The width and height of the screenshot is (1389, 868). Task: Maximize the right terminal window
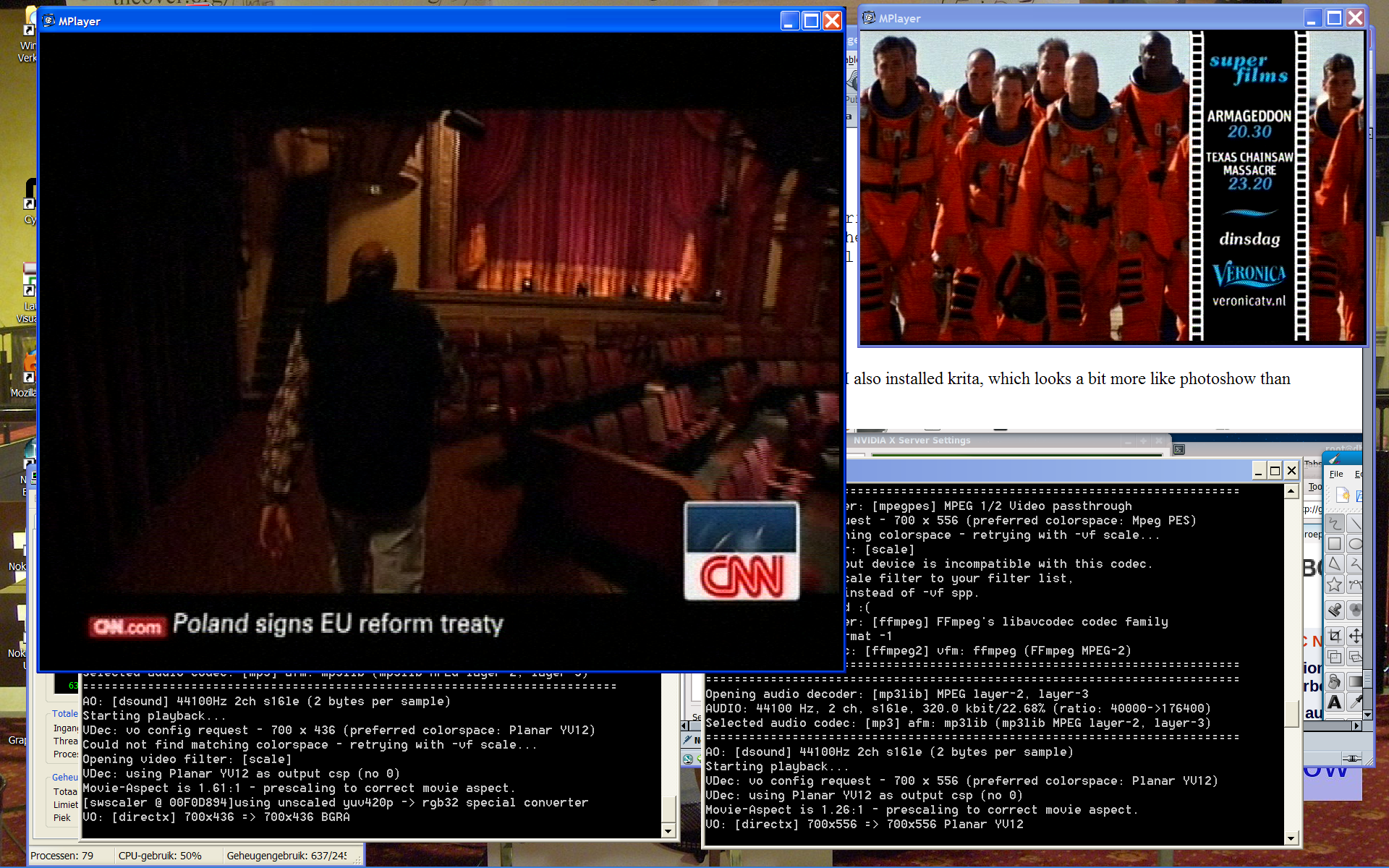[x=1275, y=471]
